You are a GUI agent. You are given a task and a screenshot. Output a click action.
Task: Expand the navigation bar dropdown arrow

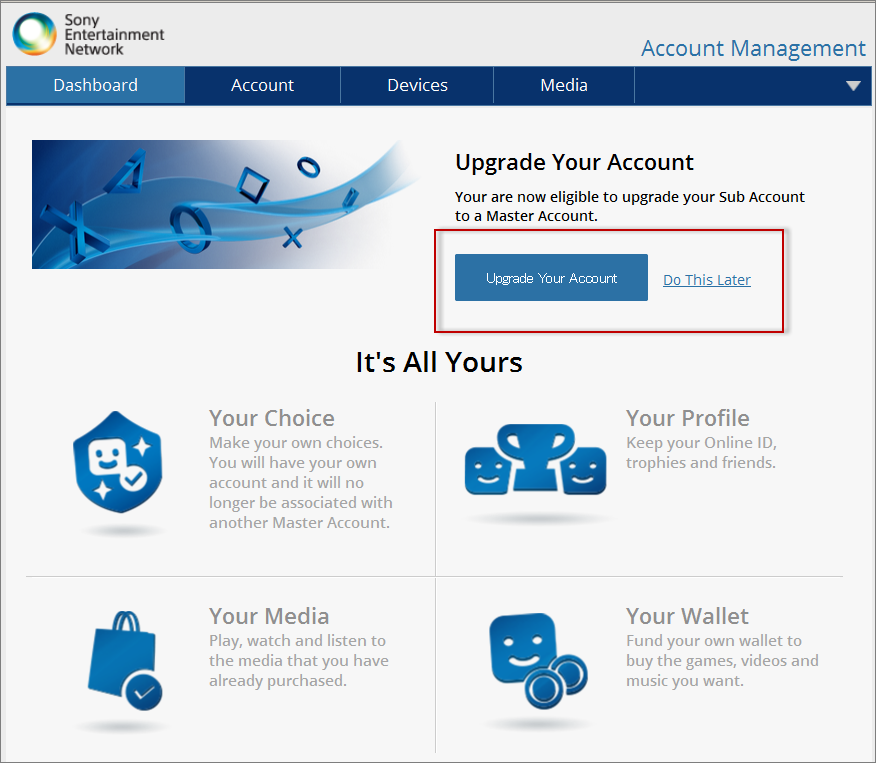tap(853, 86)
